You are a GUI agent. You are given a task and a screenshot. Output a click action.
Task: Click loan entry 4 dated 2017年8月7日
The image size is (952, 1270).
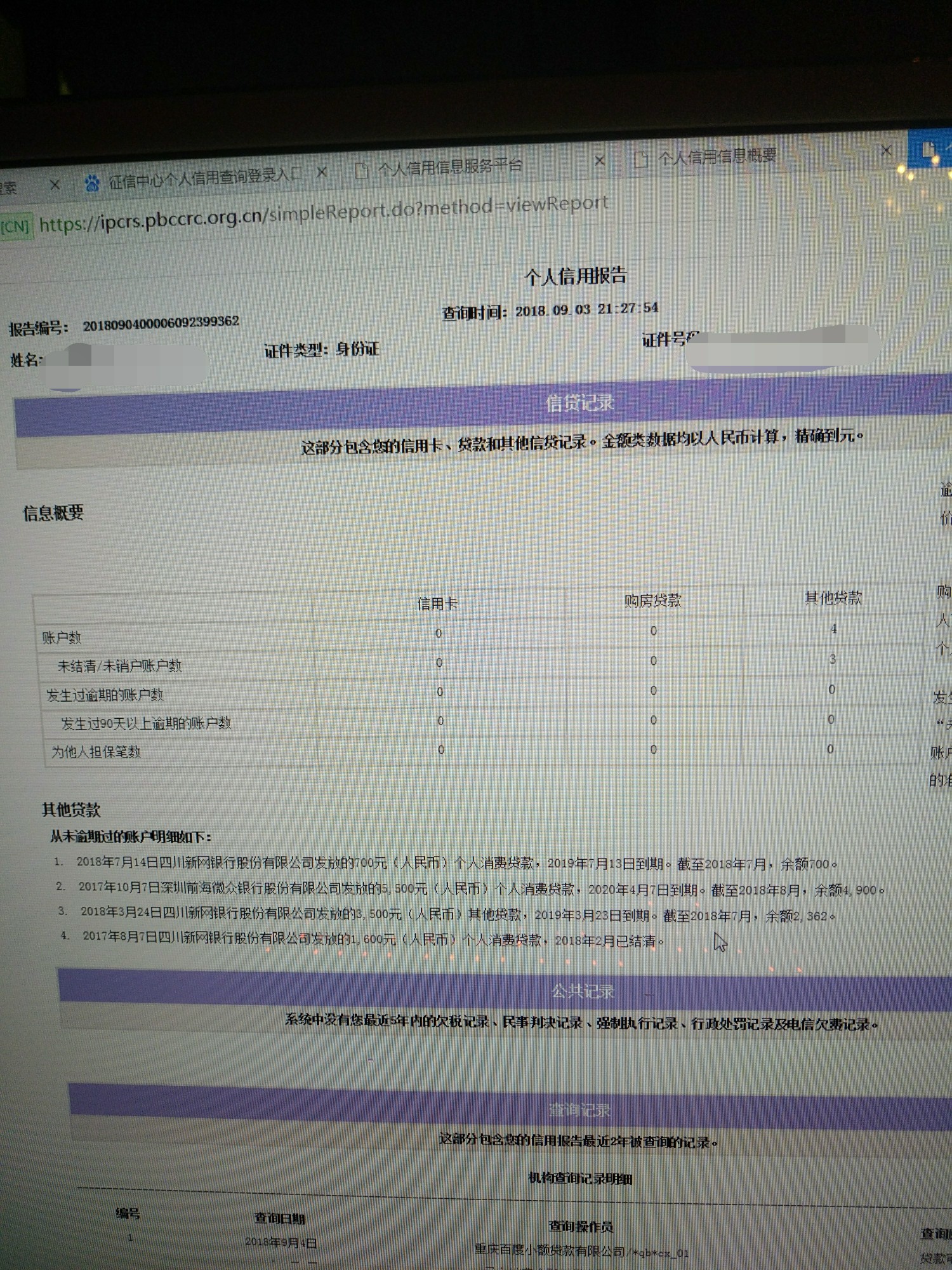pyautogui.click(x=362, y=940)
